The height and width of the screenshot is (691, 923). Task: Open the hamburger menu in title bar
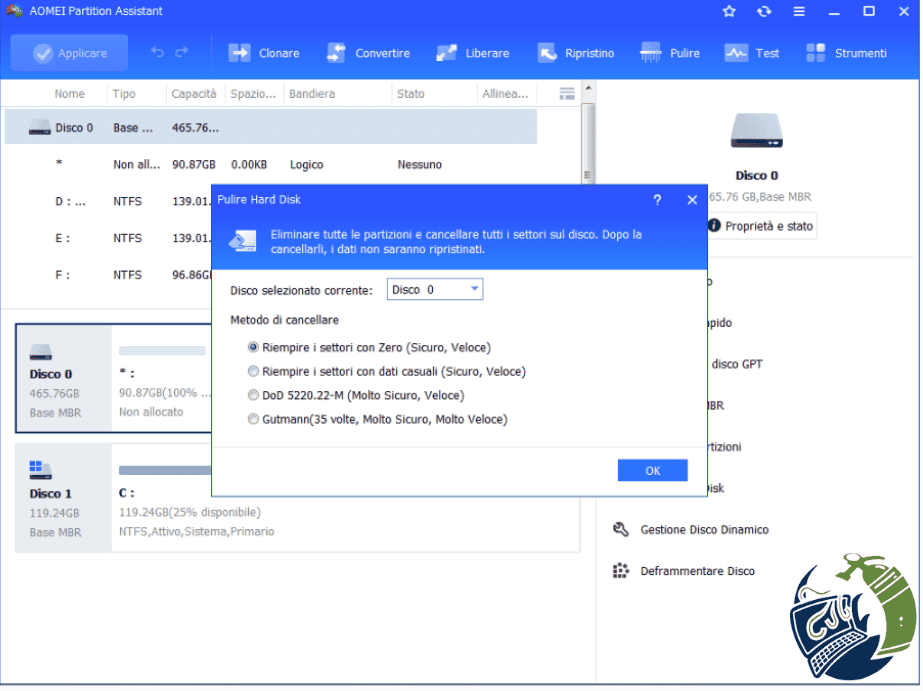pos(799,11)
